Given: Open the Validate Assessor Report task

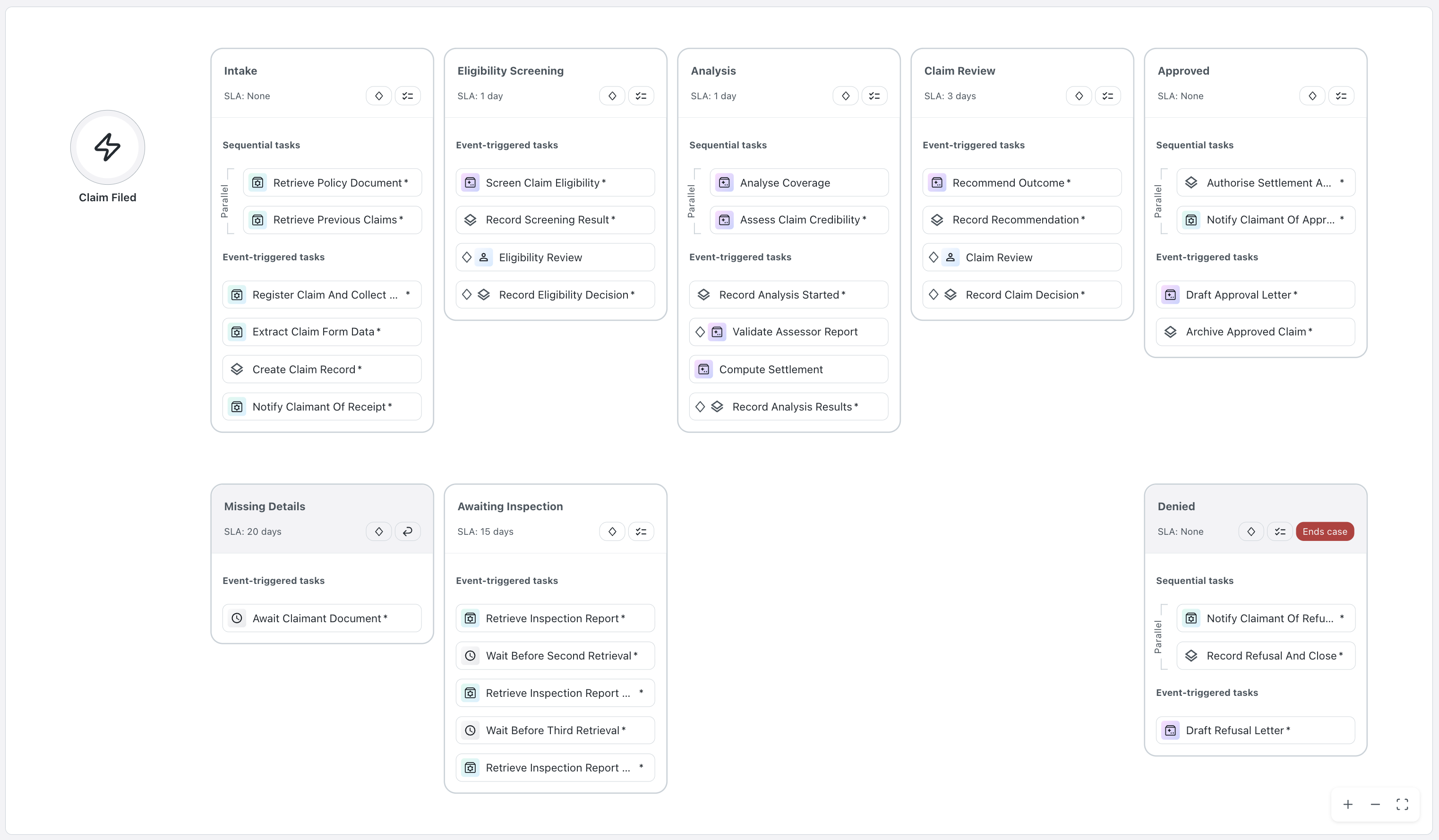Looking at the screenshot, I should pyautogui.click(x=788, y=332).
